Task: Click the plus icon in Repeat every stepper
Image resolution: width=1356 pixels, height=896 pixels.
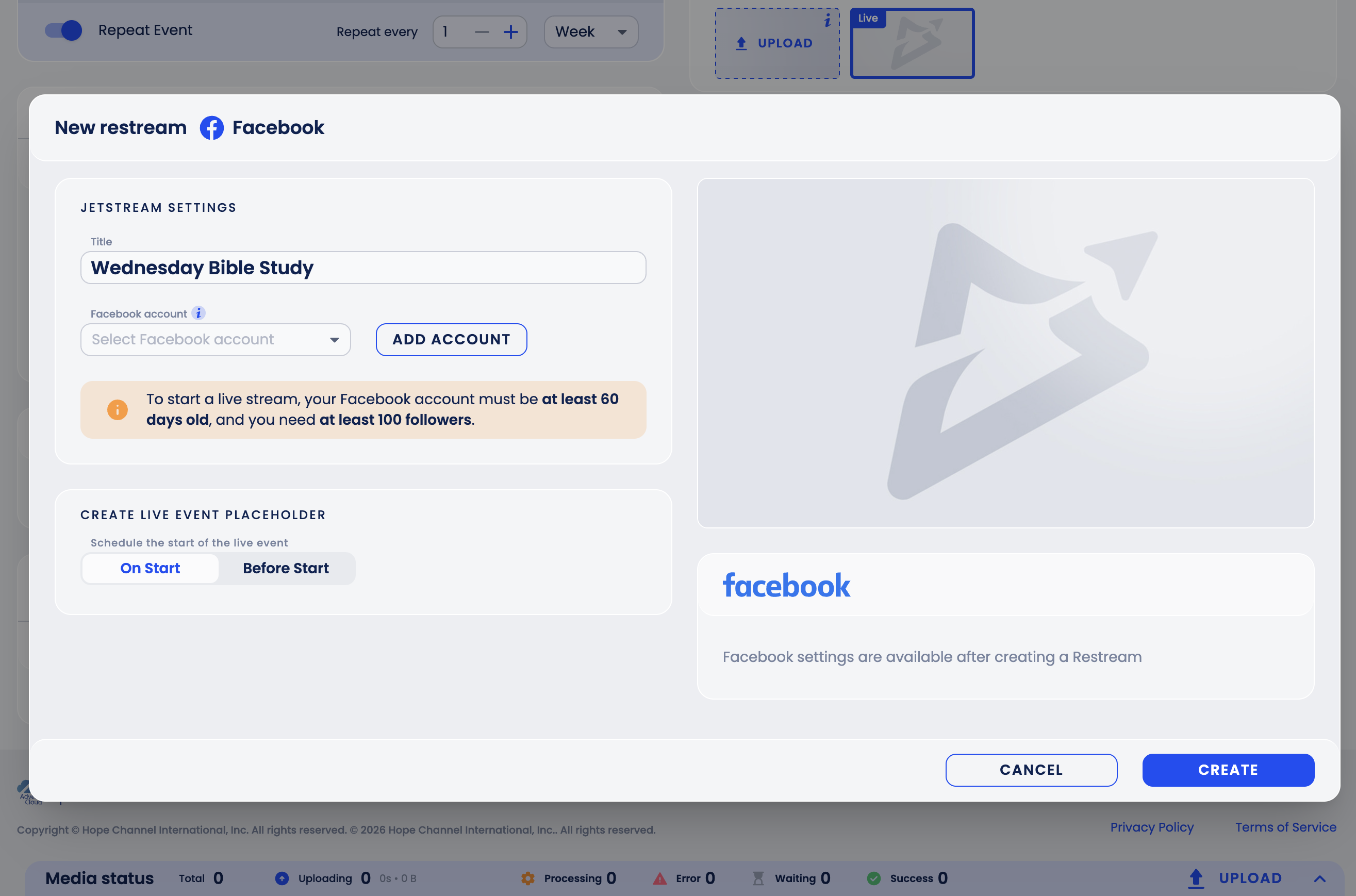Action: click(x=511, y=32)
